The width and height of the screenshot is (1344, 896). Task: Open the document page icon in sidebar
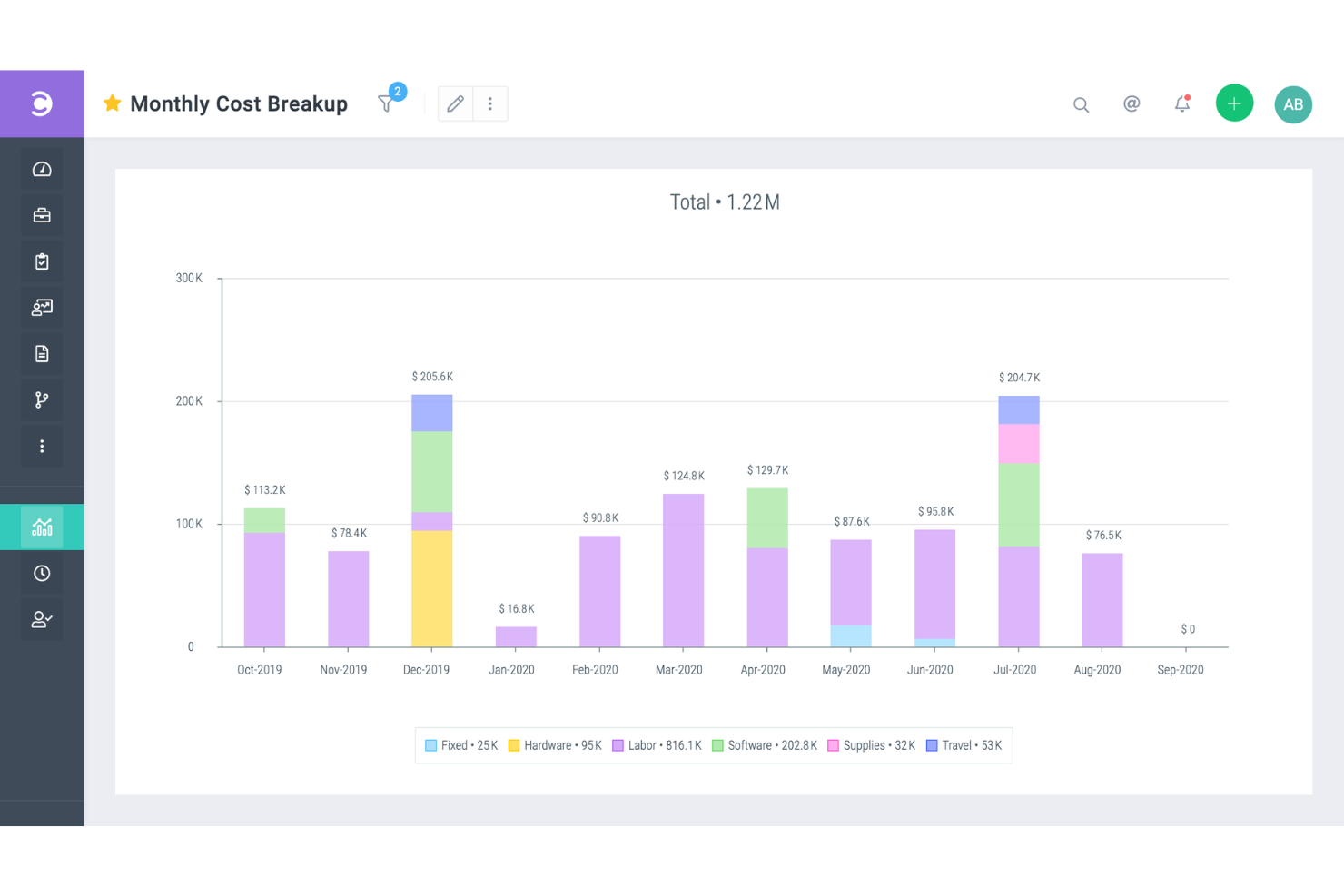click(42, 354)
